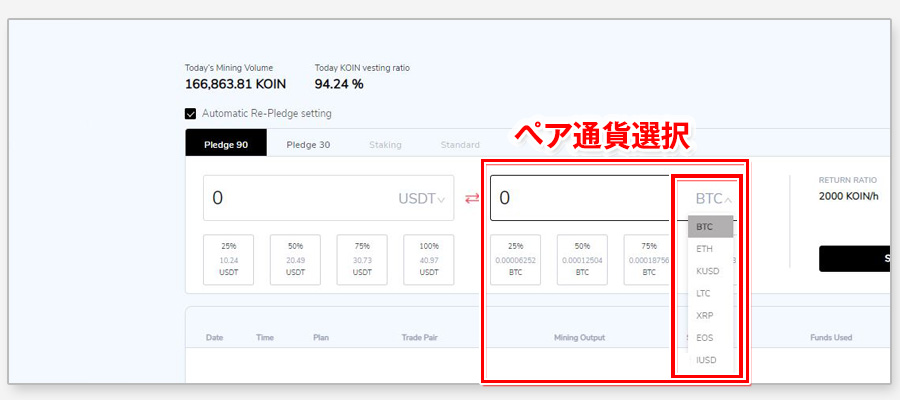Click the 50% USDT amount button
This screenshot has width=900, height=400.
coord(295,260)
